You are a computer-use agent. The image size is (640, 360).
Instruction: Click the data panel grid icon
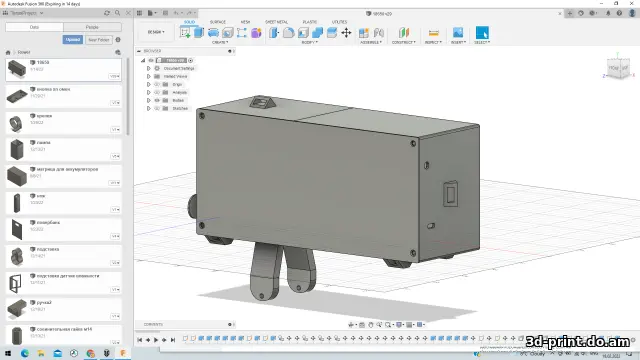pyautogui.click(x=139, y=13)
